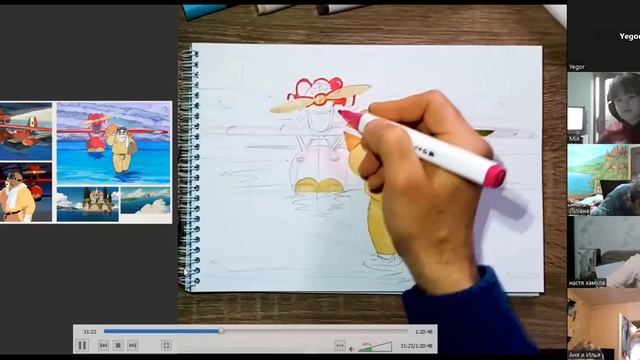Click the 31:22/1:20:48 time counter
640x360 pixels.
[416, 346]
